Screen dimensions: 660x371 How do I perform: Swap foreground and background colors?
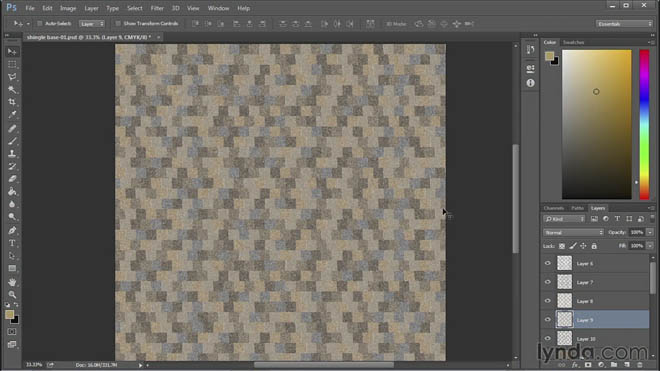tap(16, 304)
